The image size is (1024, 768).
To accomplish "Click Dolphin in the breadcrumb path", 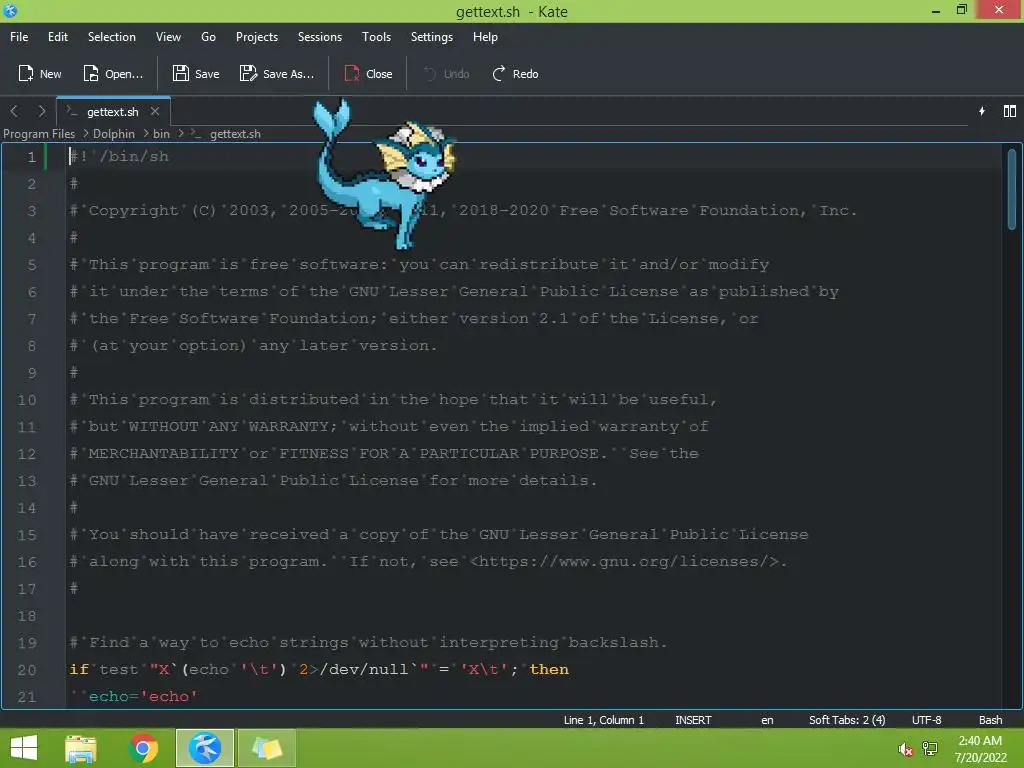I will [x=114, y=134].
